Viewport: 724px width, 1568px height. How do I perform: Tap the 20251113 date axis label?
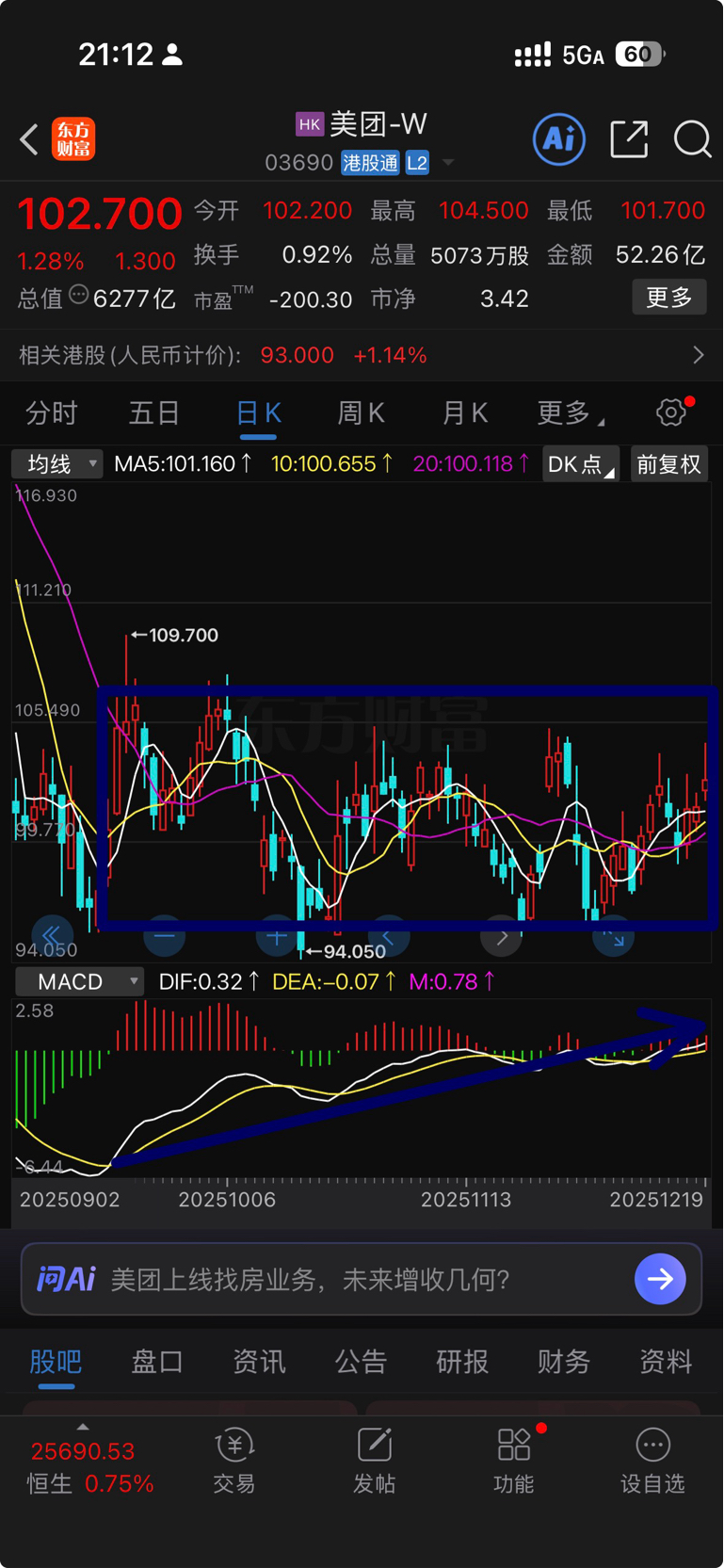(x=466, y=1200)
